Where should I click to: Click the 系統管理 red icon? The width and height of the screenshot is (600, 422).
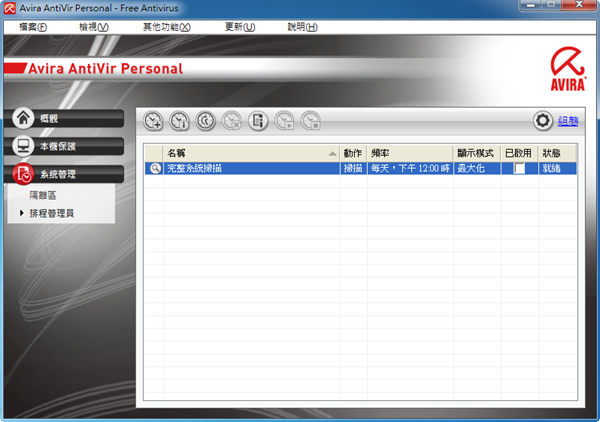coord(23,174)
